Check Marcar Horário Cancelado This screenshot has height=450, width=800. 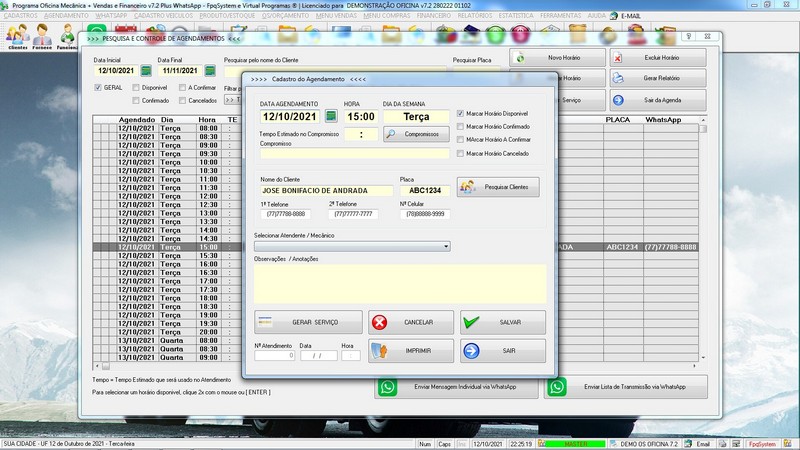click(x=460, y=154)
